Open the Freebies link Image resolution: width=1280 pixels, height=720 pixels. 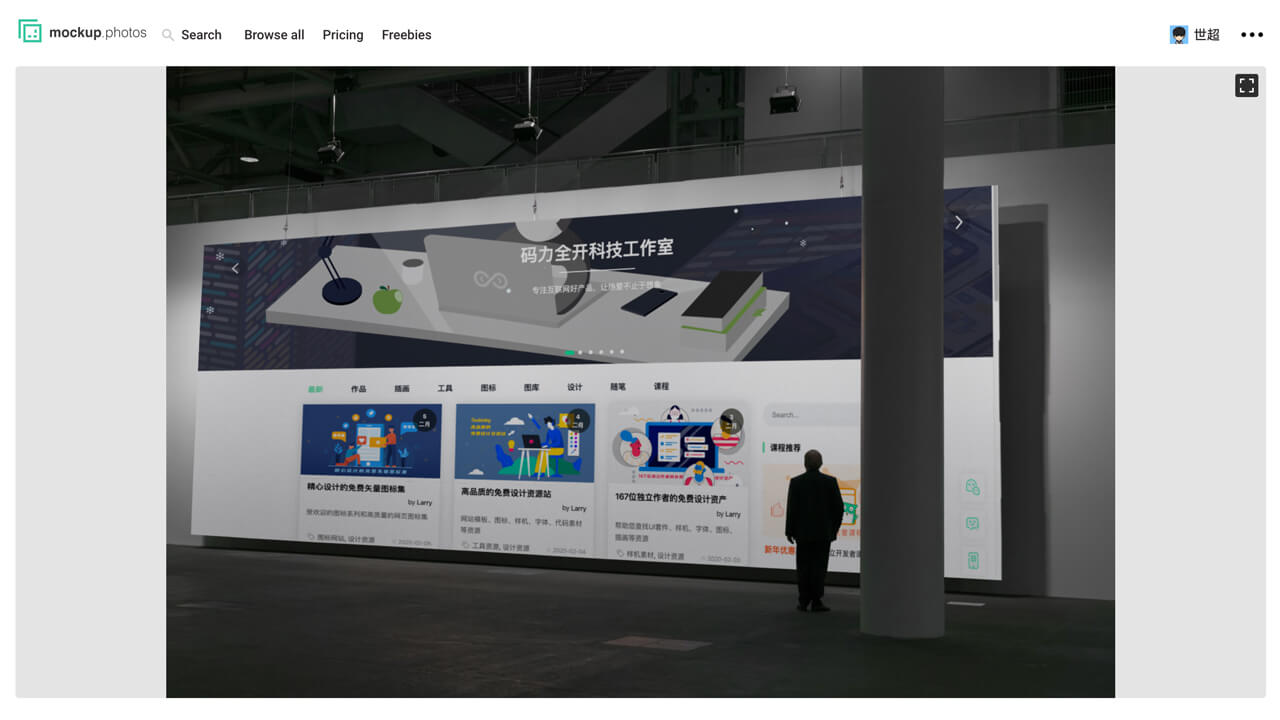point(406,35)
